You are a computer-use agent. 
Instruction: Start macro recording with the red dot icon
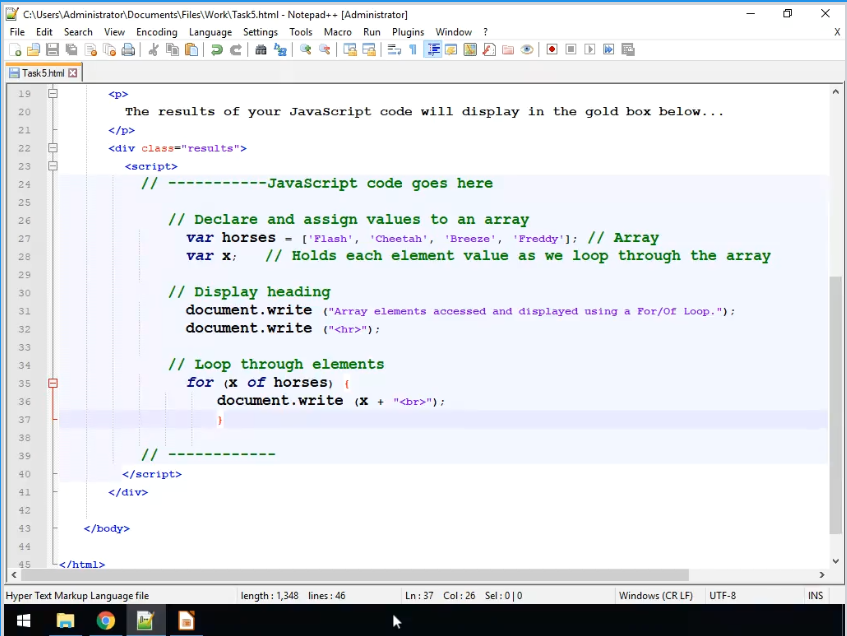pos(551,50)
